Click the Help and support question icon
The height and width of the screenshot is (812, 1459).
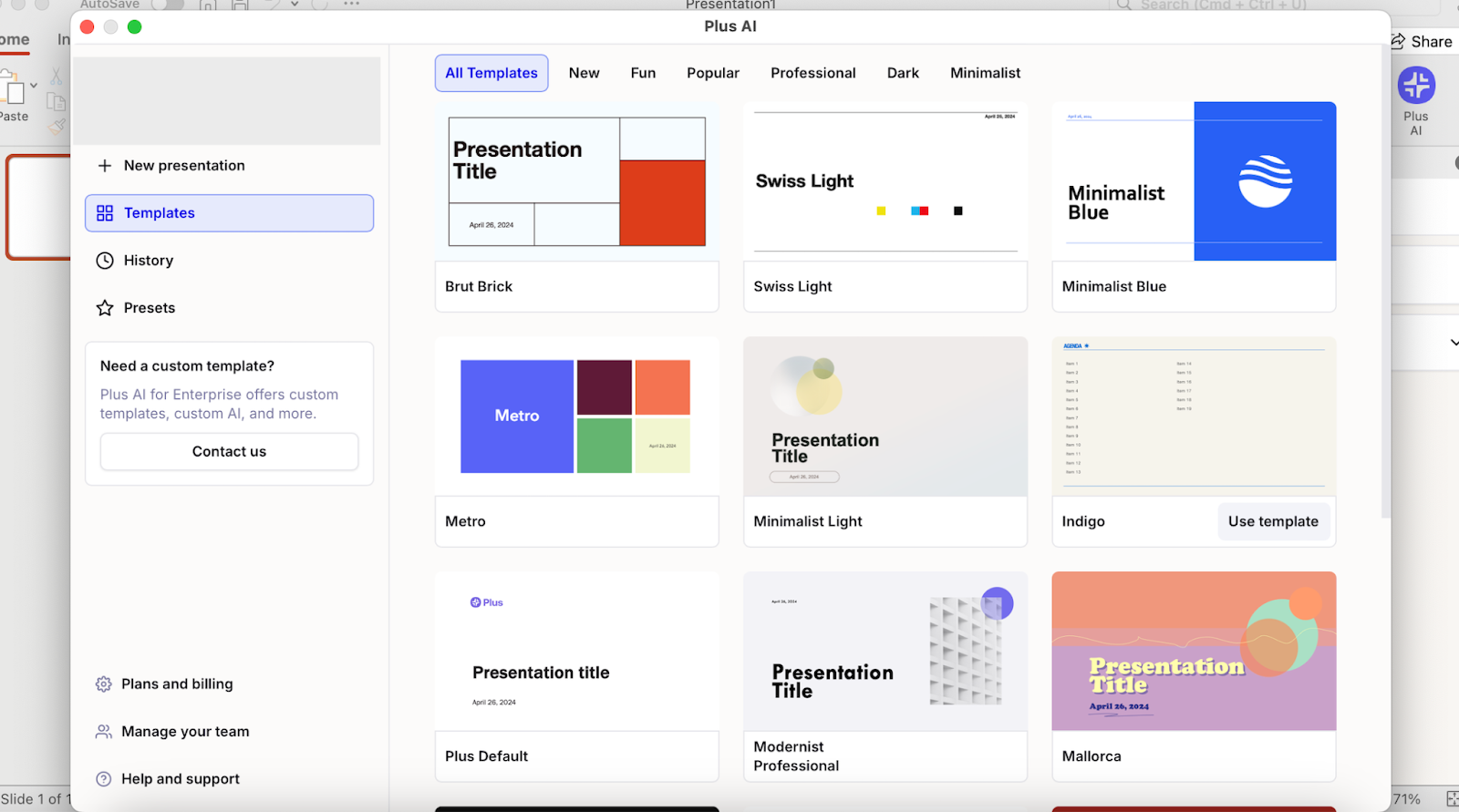pos(104,779)
